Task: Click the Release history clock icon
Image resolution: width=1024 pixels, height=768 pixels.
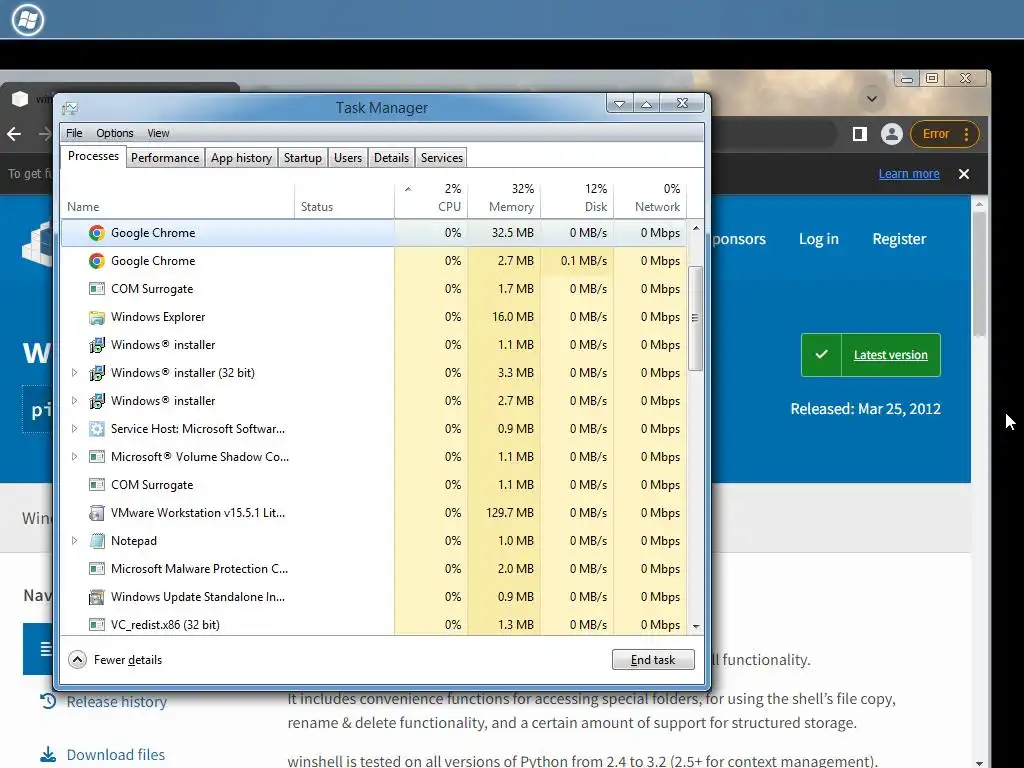Action: point(48,701)
